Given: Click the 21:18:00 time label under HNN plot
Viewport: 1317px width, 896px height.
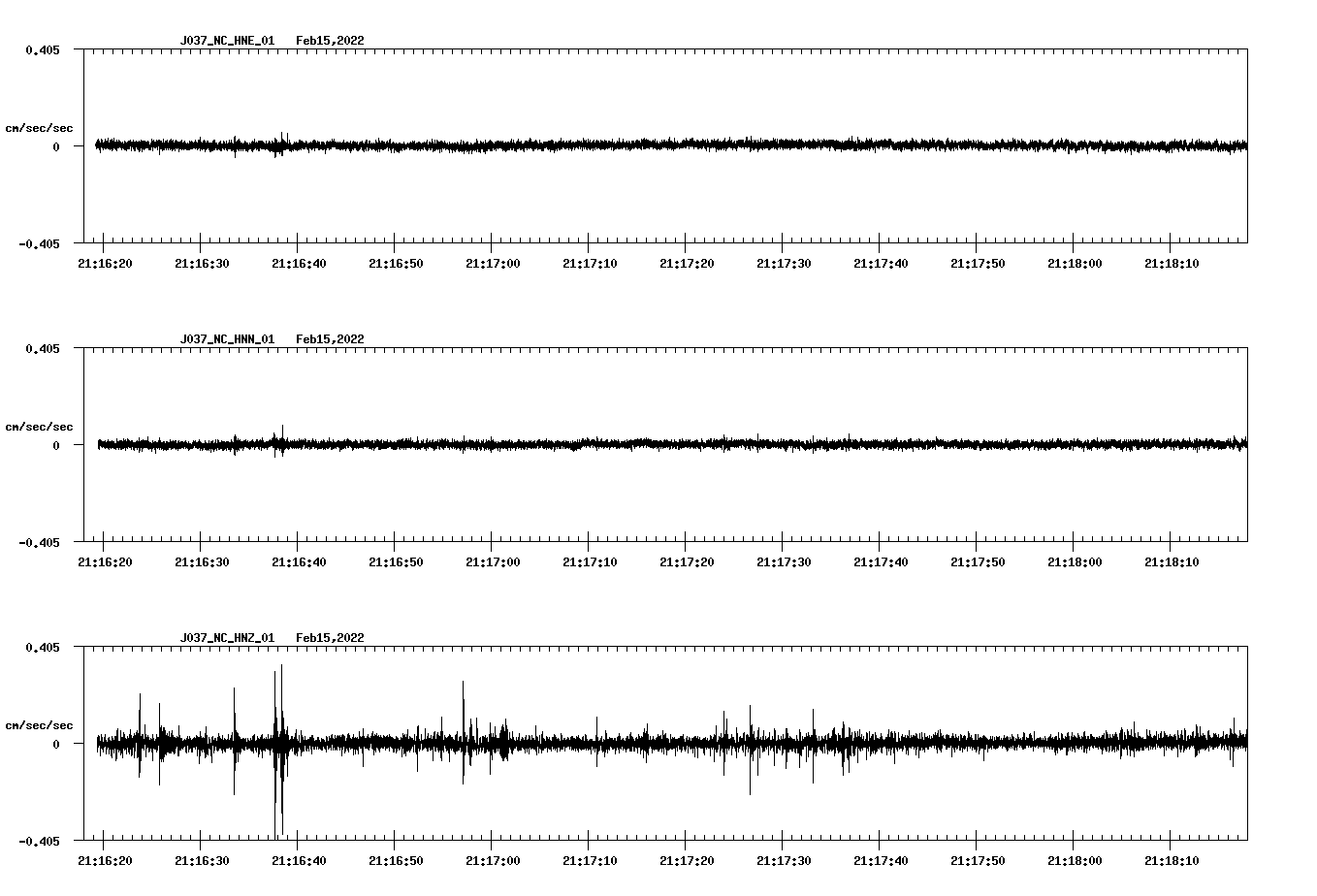Looking at the screenshot, I should (x=1075, y=562).
